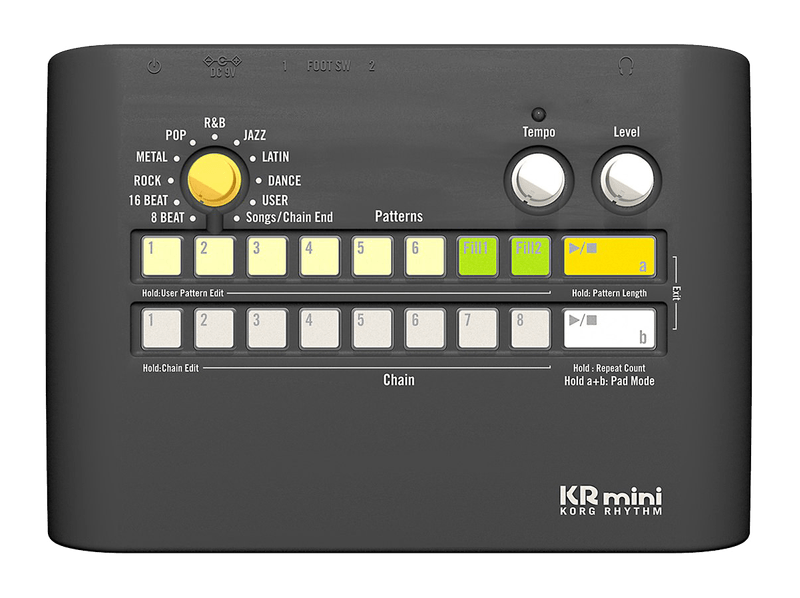Click the Hold: Pattern Length label
This screenshot has height=598, width=800.
click(x=609, y=293)
